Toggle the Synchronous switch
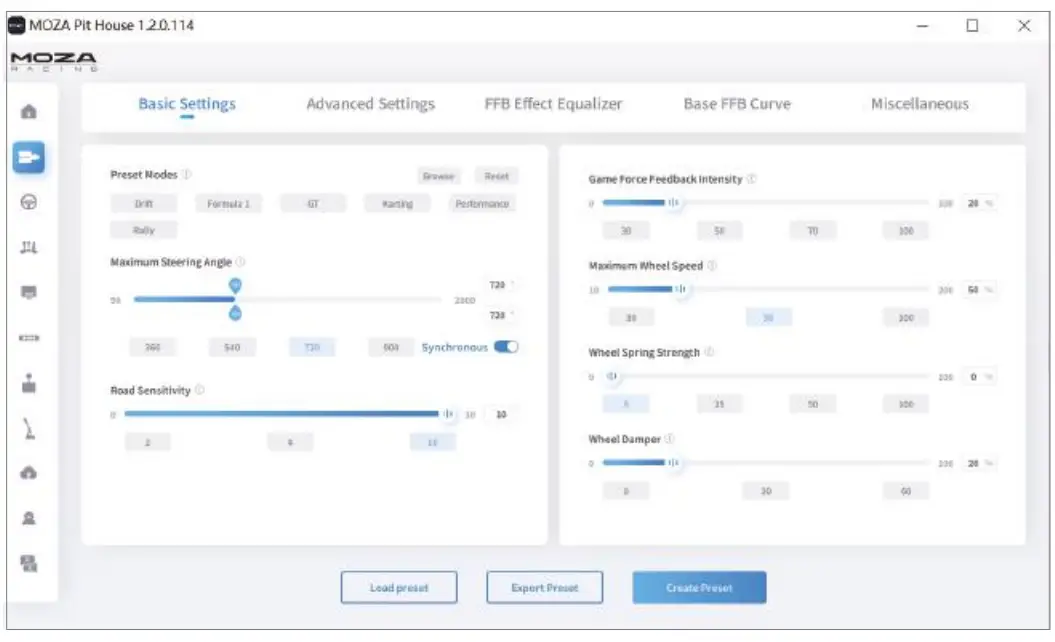Screen dimensions: 1055x642 506,347
